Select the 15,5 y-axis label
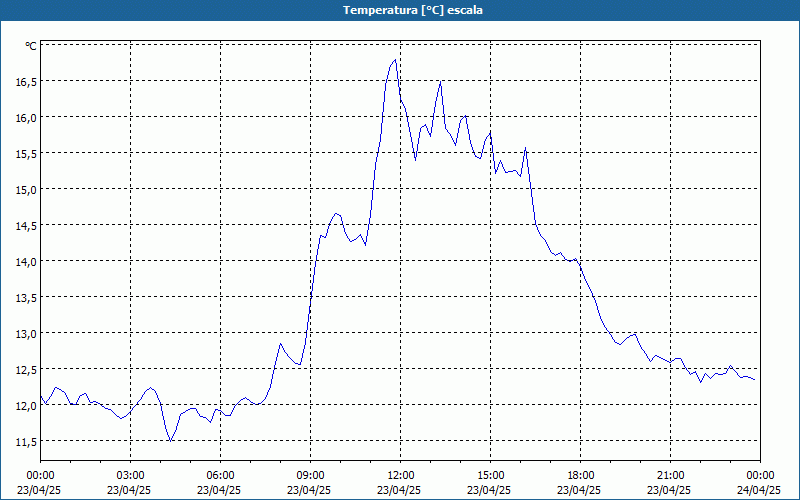This screenshot has height=500, width=800. click(x=26, y=154)
